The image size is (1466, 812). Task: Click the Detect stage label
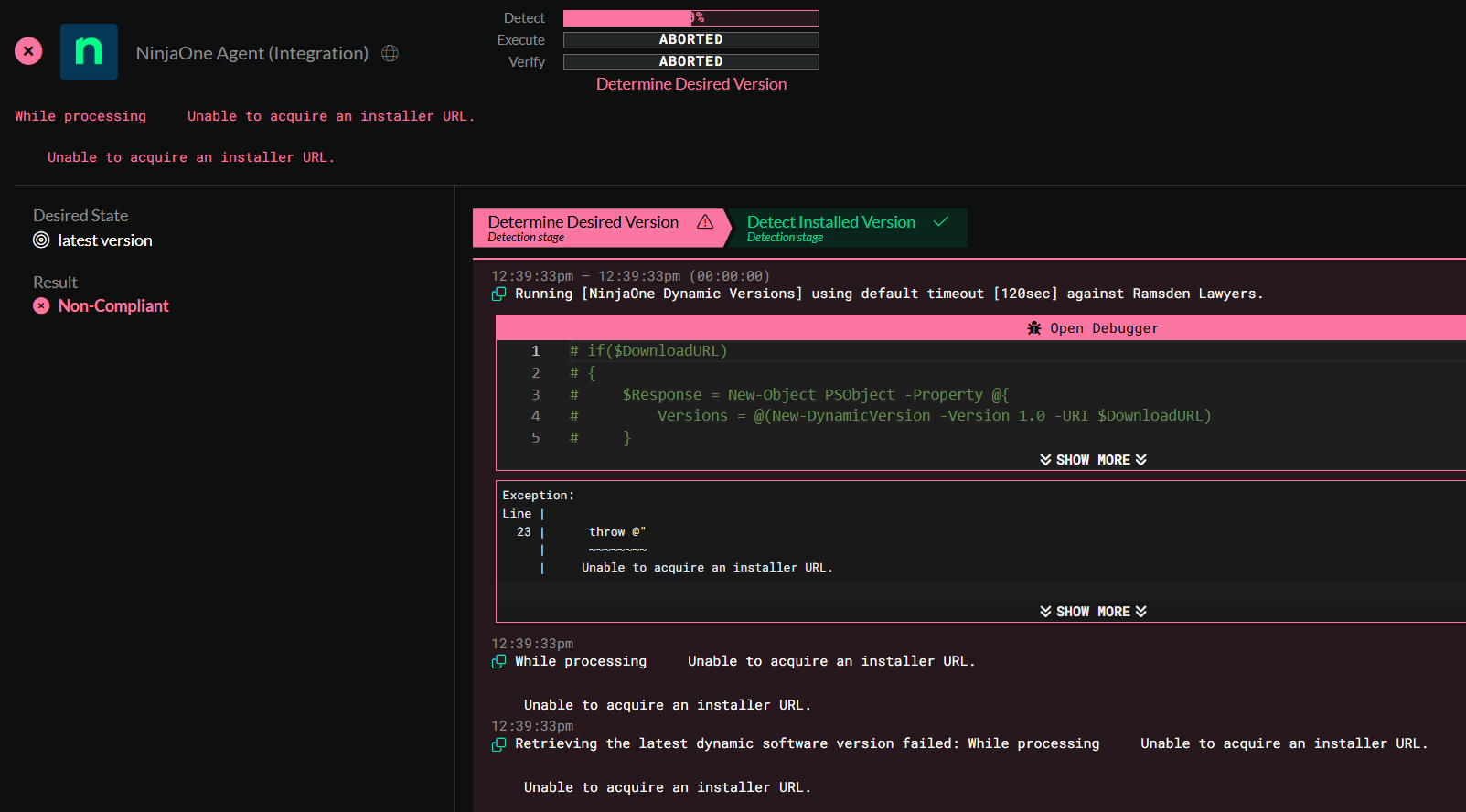pos(524,18)
